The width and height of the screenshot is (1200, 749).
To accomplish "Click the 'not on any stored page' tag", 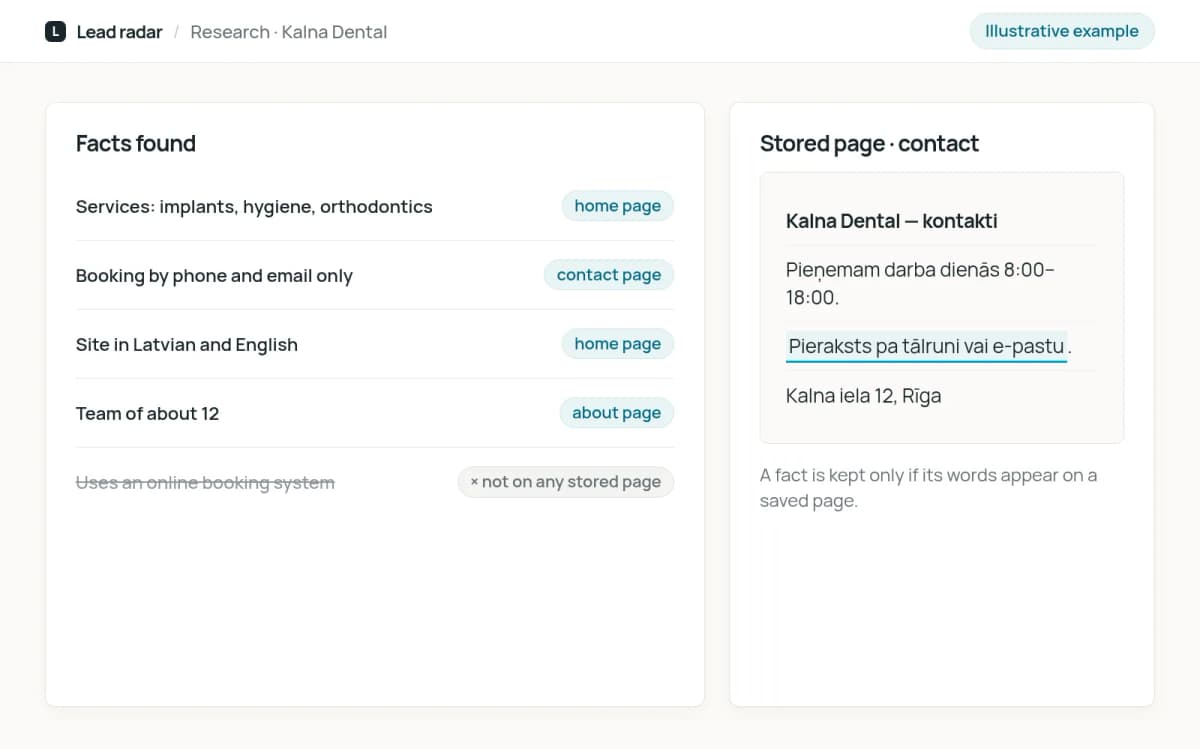I will (566, 482).
